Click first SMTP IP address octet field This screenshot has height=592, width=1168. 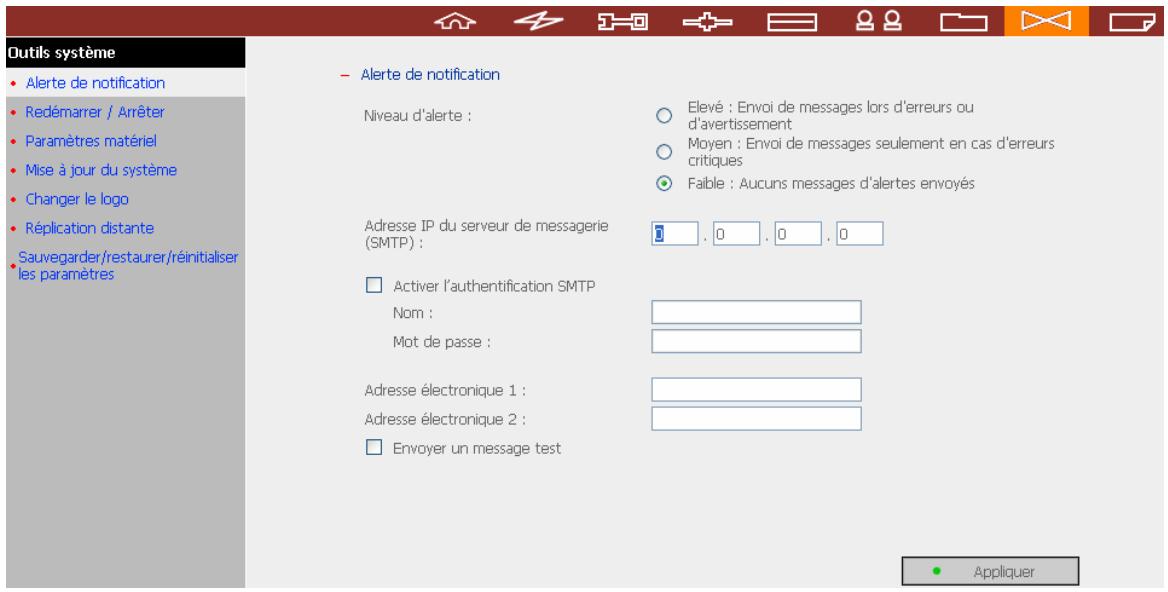click(675, 234)
